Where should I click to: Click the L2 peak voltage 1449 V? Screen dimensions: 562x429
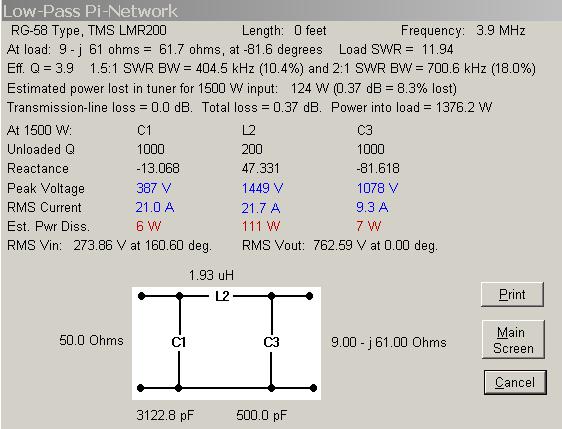(x=262, y=188)
